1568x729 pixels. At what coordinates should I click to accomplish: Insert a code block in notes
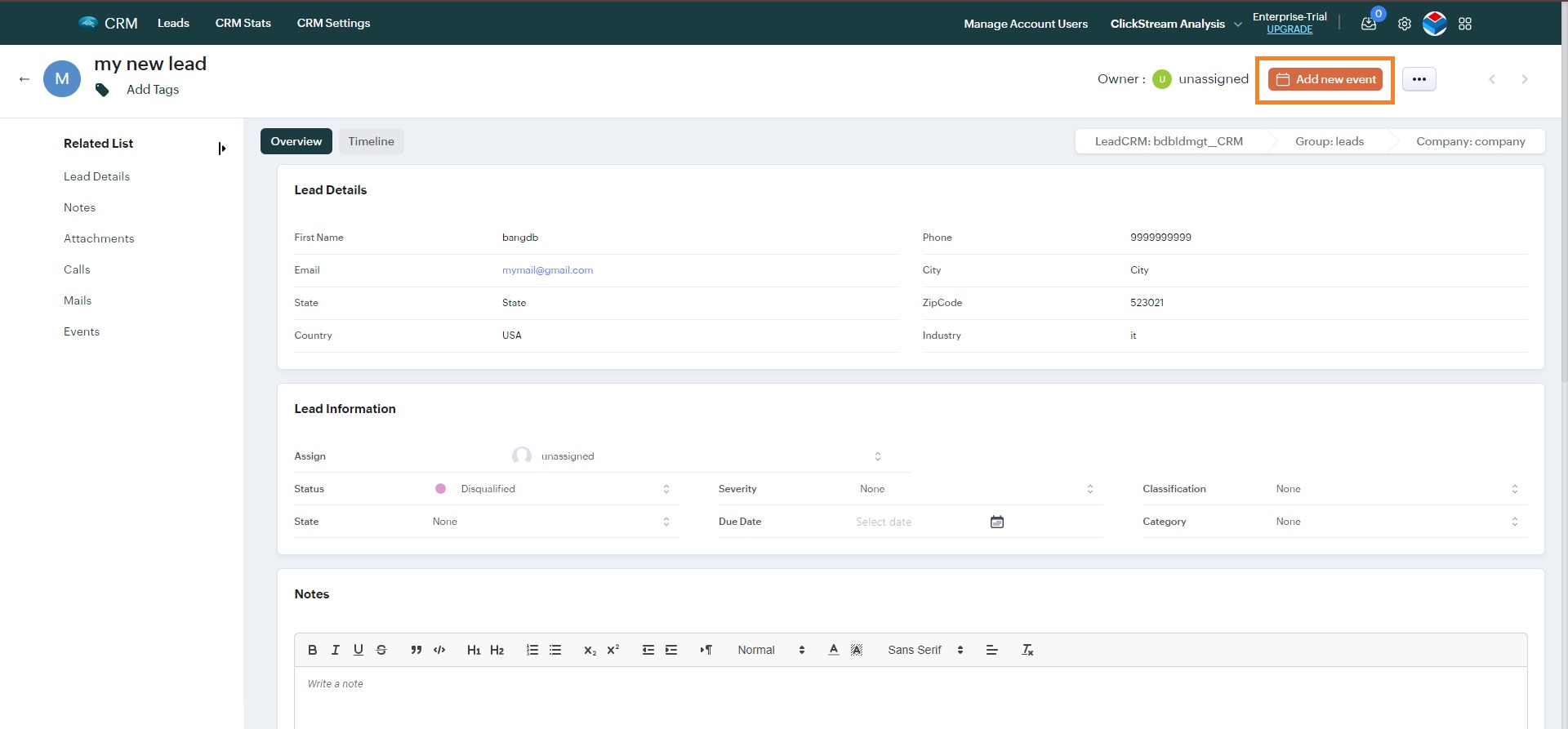pyautogui.click(x=439, y=650)
